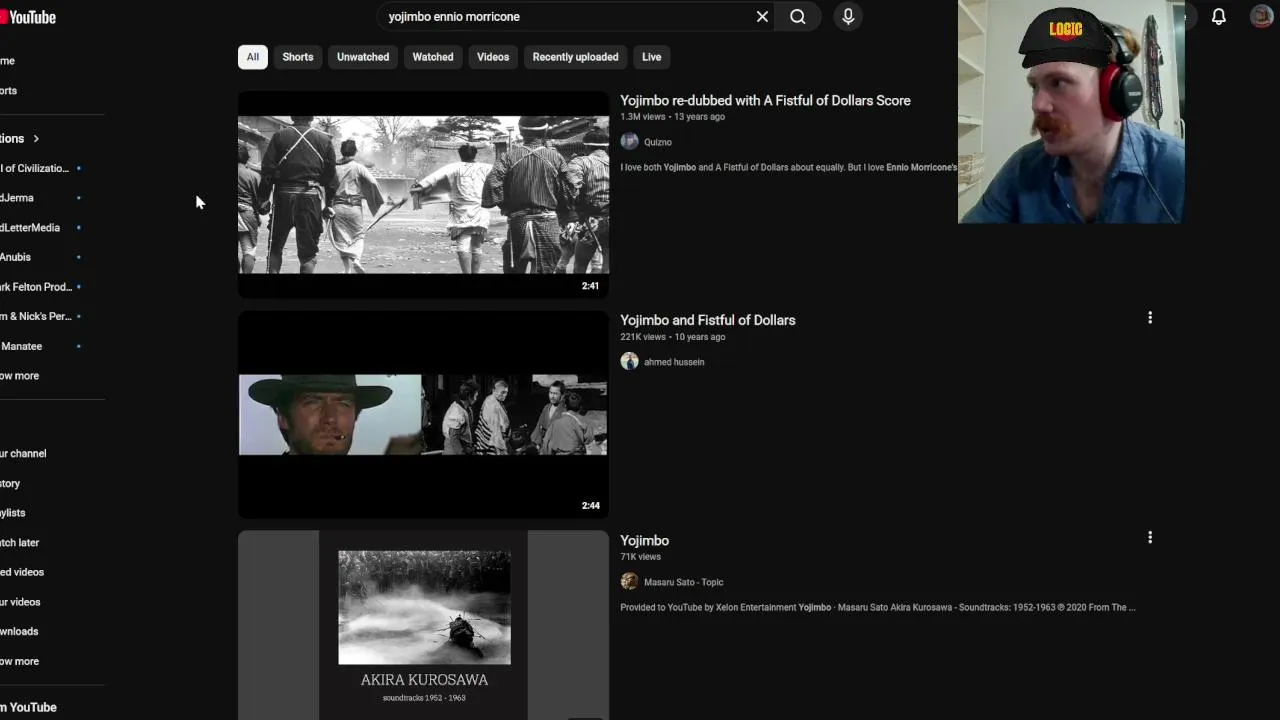
Task: Visit the Quizno channel name link
Action: pos(658,142)
